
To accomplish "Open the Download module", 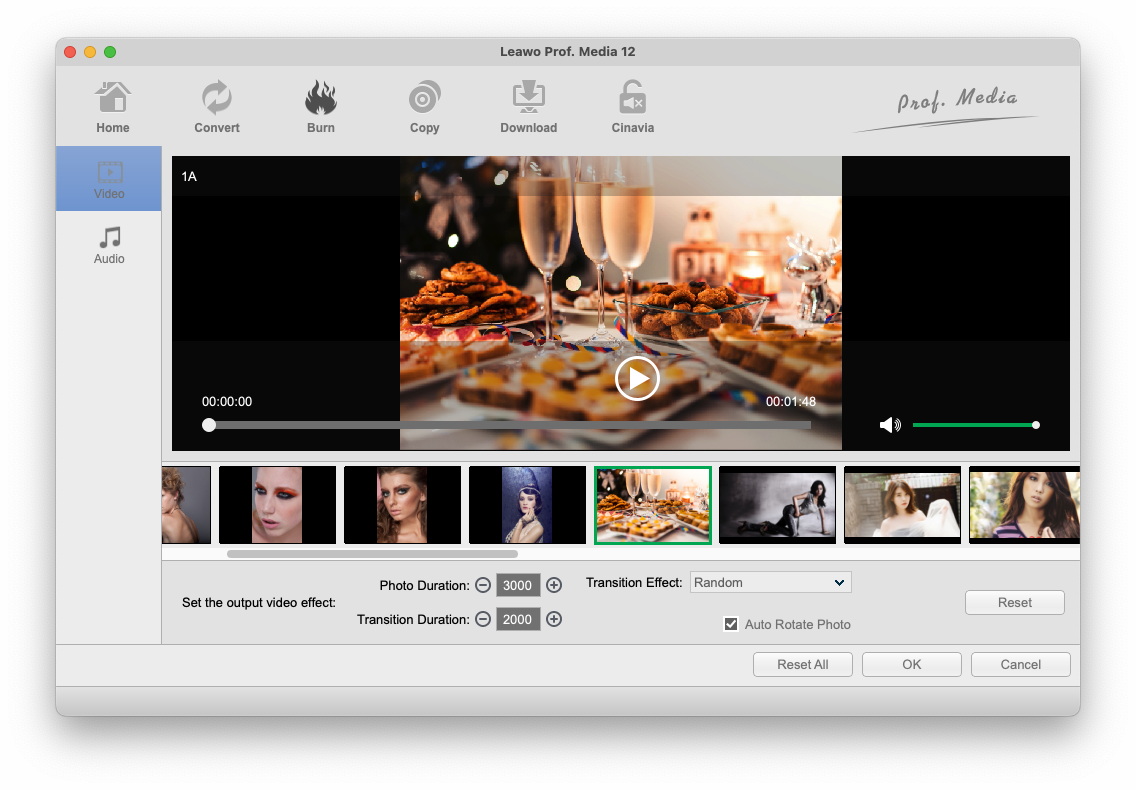I will point(529,107).
